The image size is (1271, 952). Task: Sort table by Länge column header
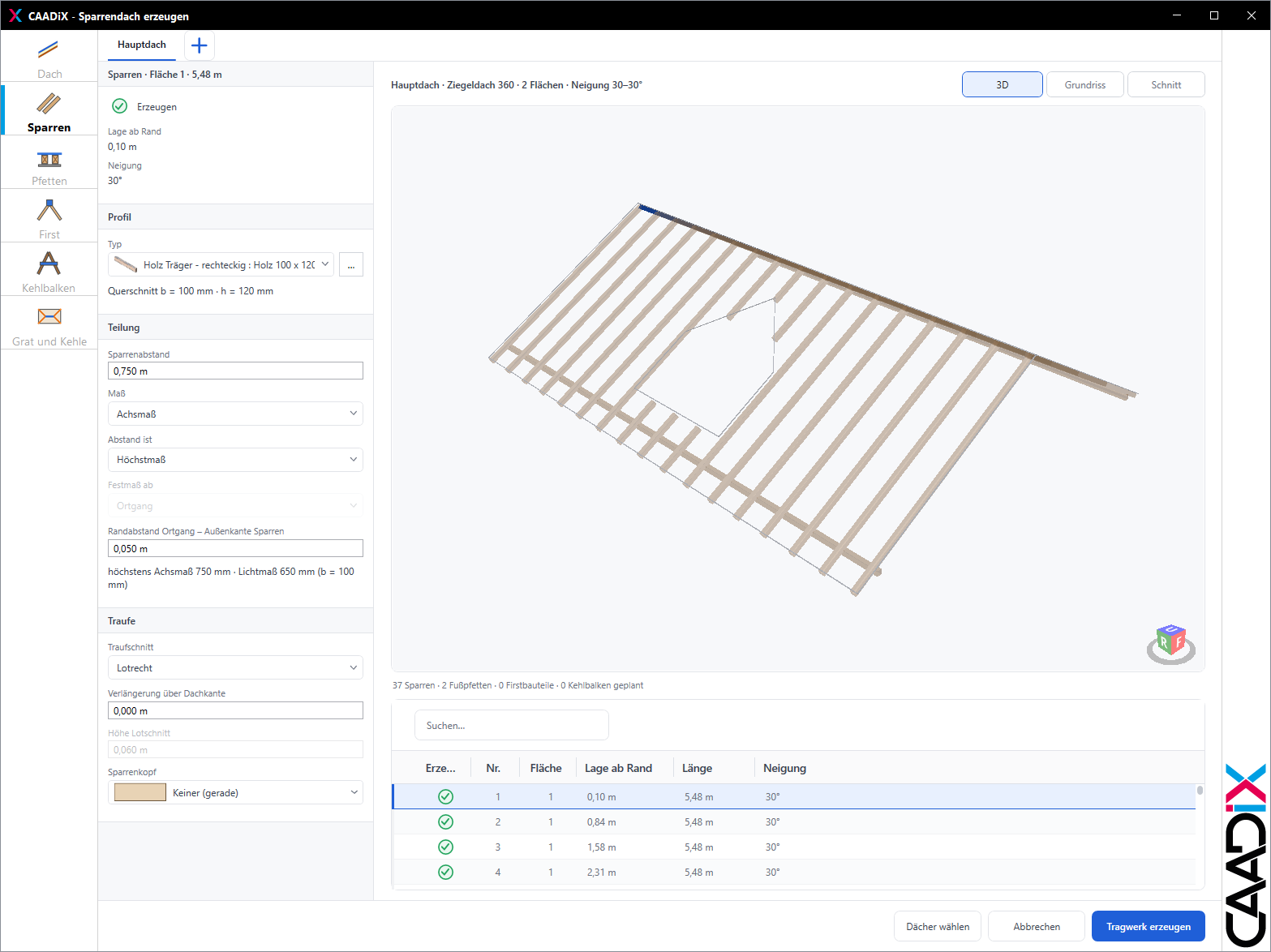(x=698, y=768)
